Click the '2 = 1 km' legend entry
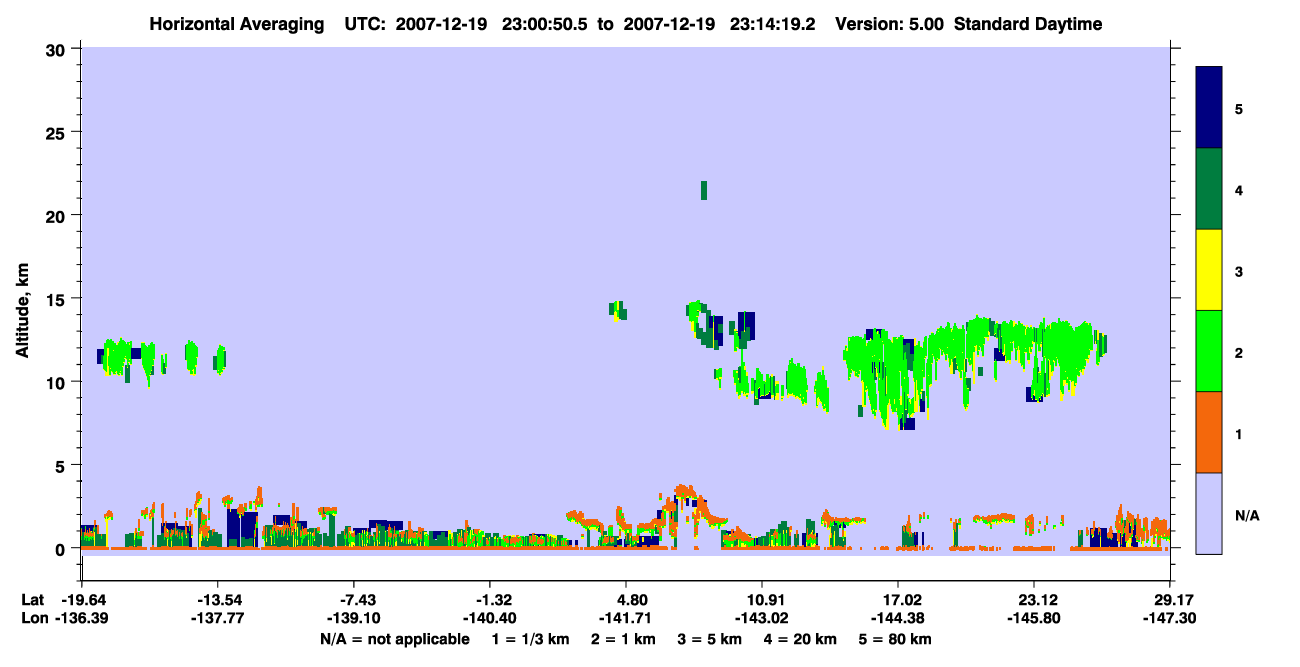The width and height of the screenshot is (1300, 667). (x=622, y=639)
